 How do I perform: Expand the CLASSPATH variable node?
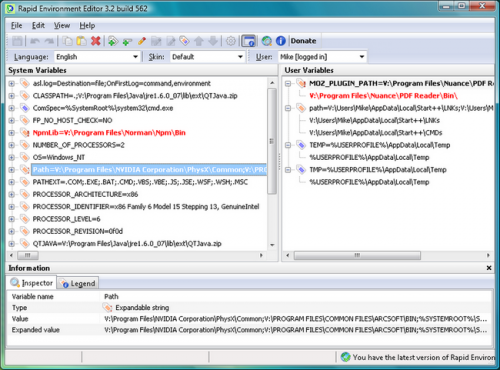click(x=11, y=96)
